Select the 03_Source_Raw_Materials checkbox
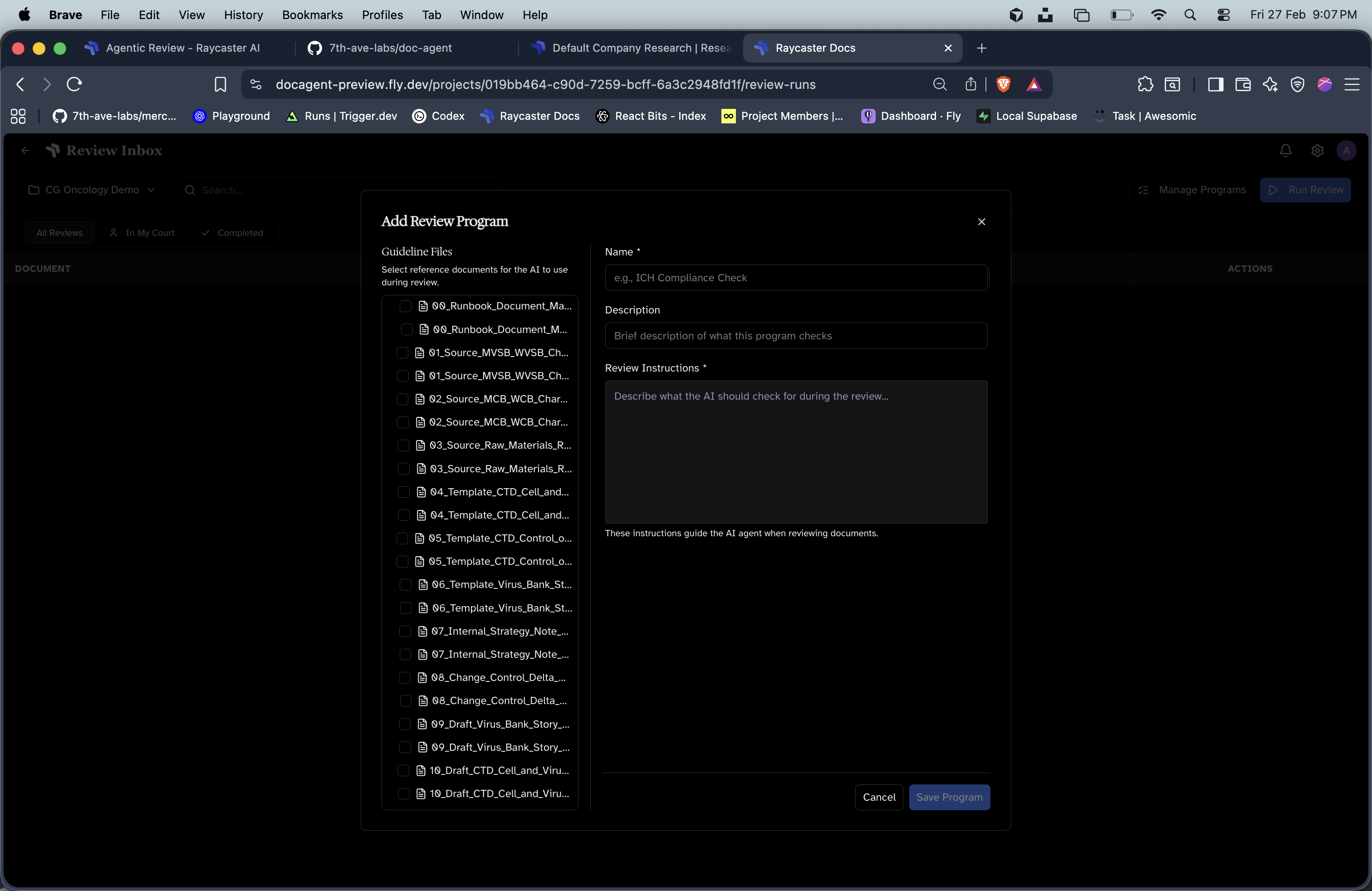 point(403,445)
